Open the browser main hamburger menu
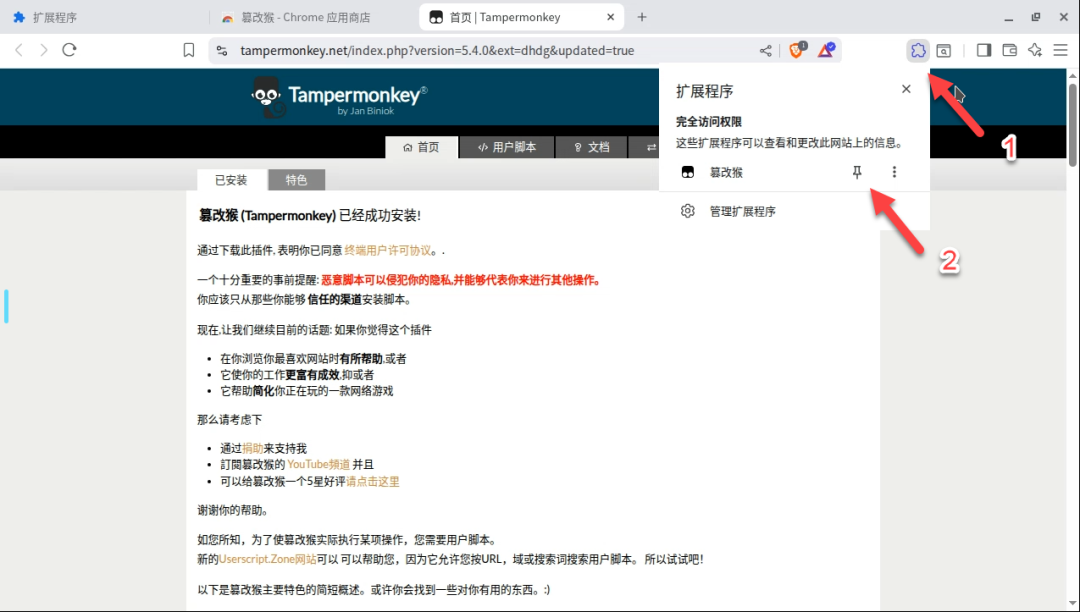Viewport: 1080px width, 612px height. [1060, 50]
